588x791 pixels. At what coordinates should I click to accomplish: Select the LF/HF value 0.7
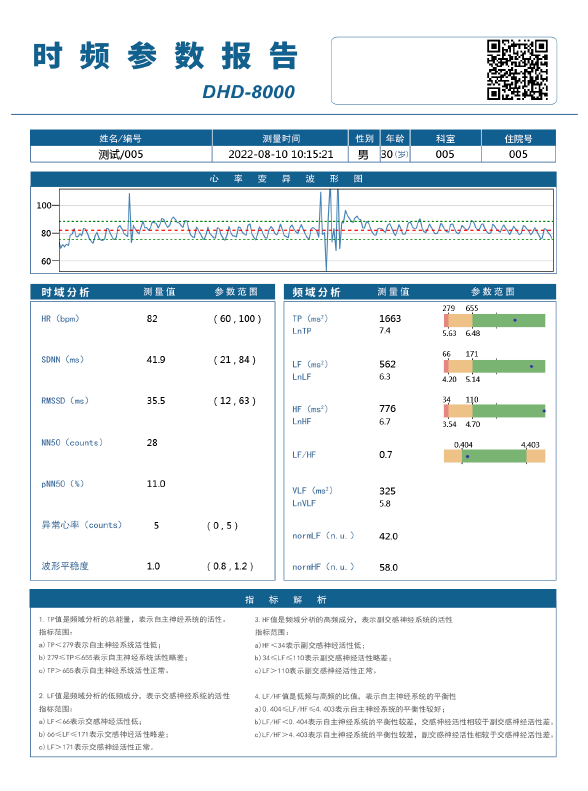[x=385, y=455]
